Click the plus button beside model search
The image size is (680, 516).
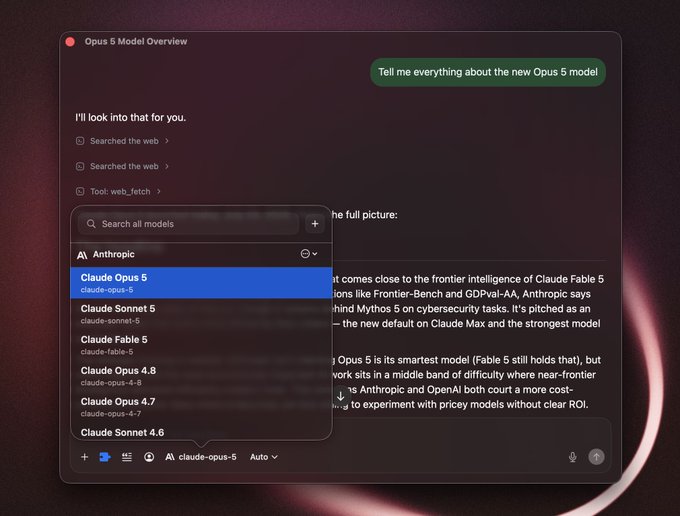[x=315, y=224]
